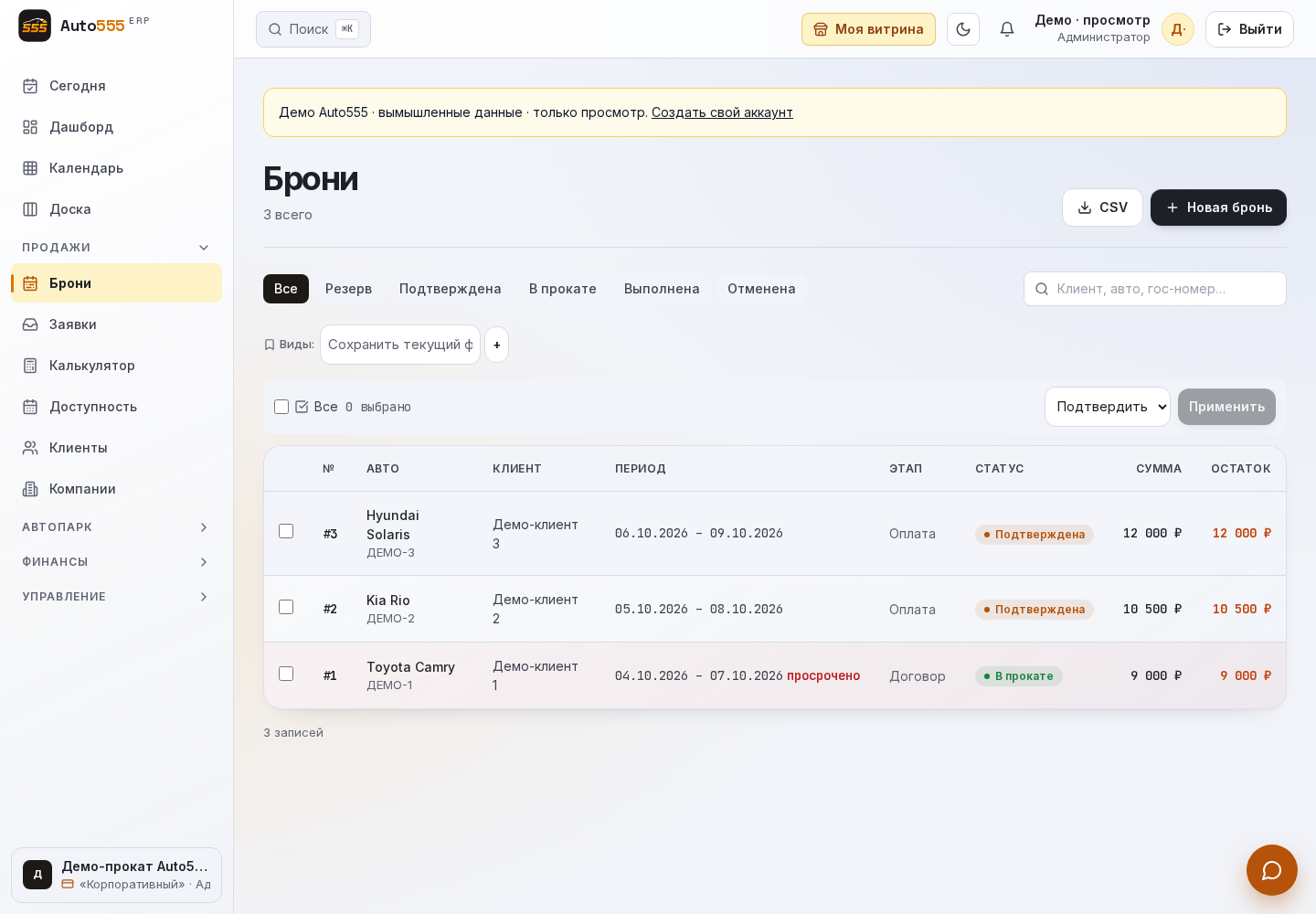
Task: Check the booking #3 Hyundai Solaris checkbox
Action: [286, 531]
